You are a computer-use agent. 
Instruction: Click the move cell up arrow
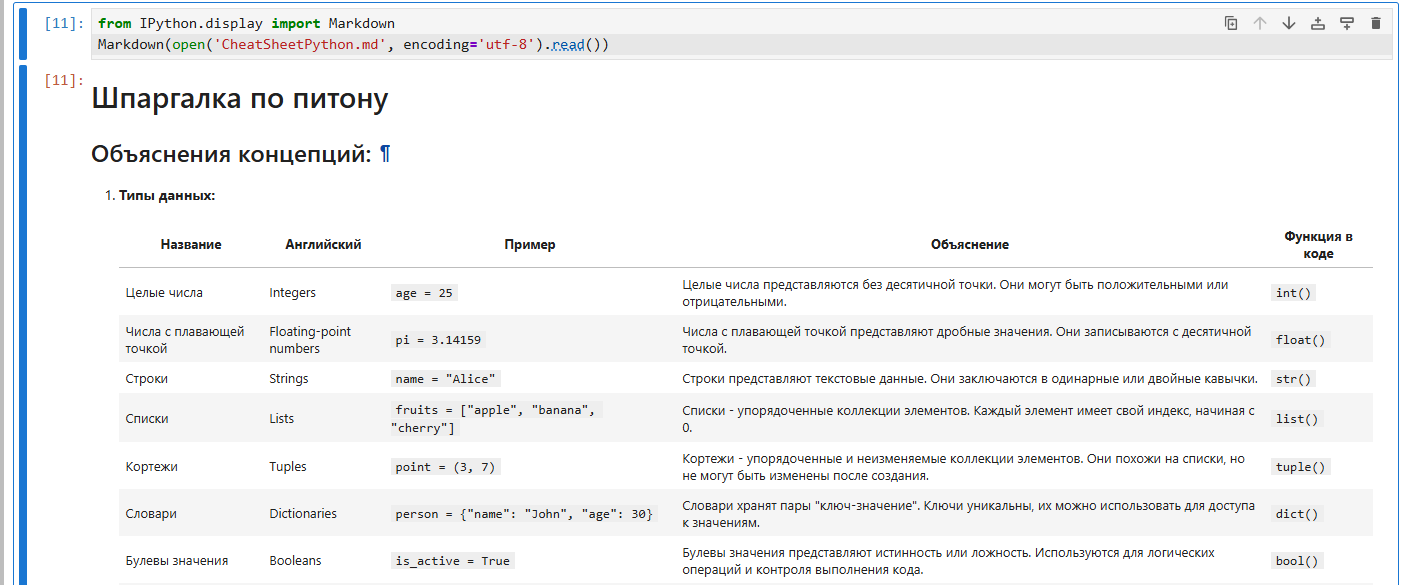(x=1260, y=23)
